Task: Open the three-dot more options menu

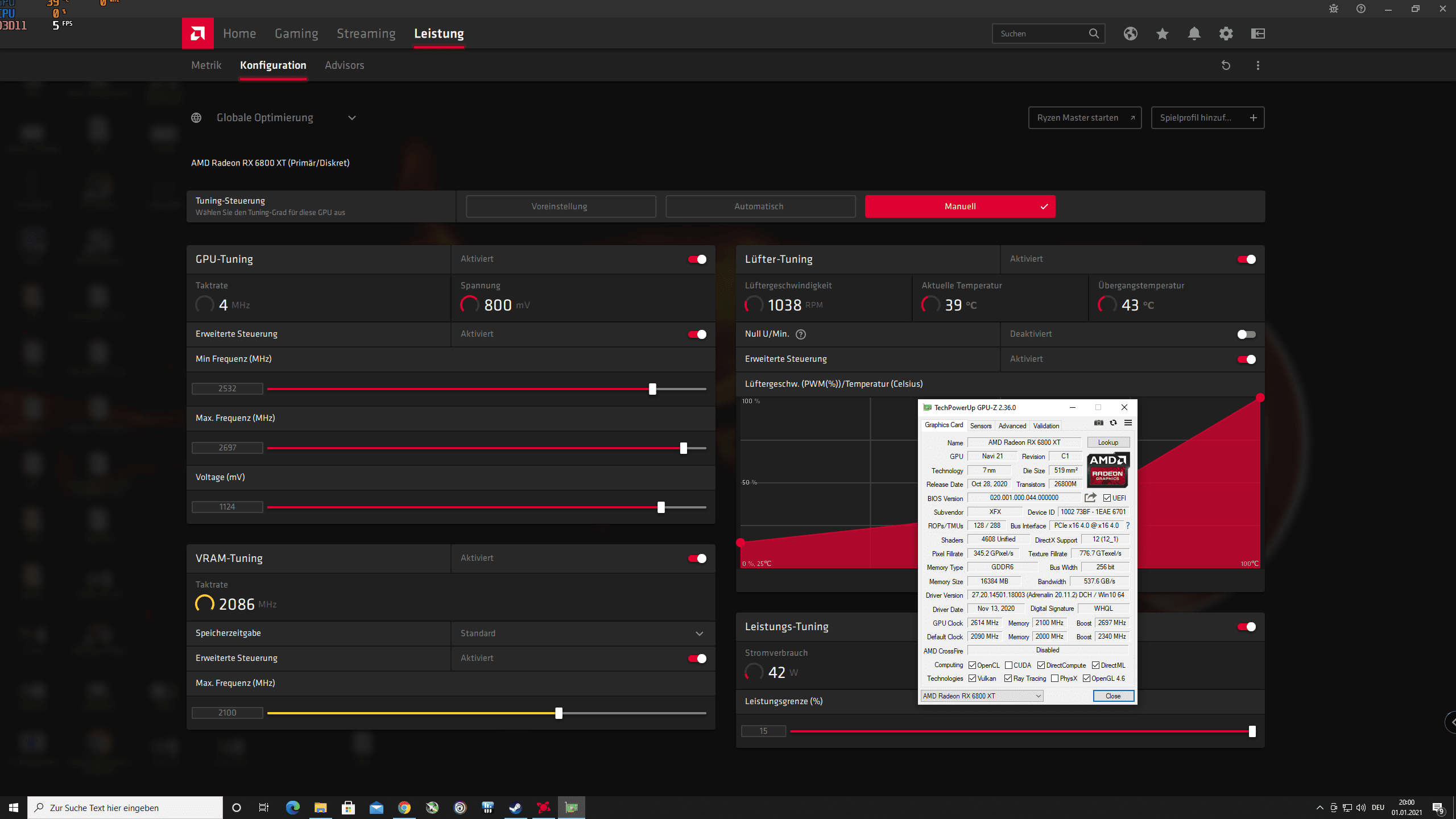Action: 1258,65
